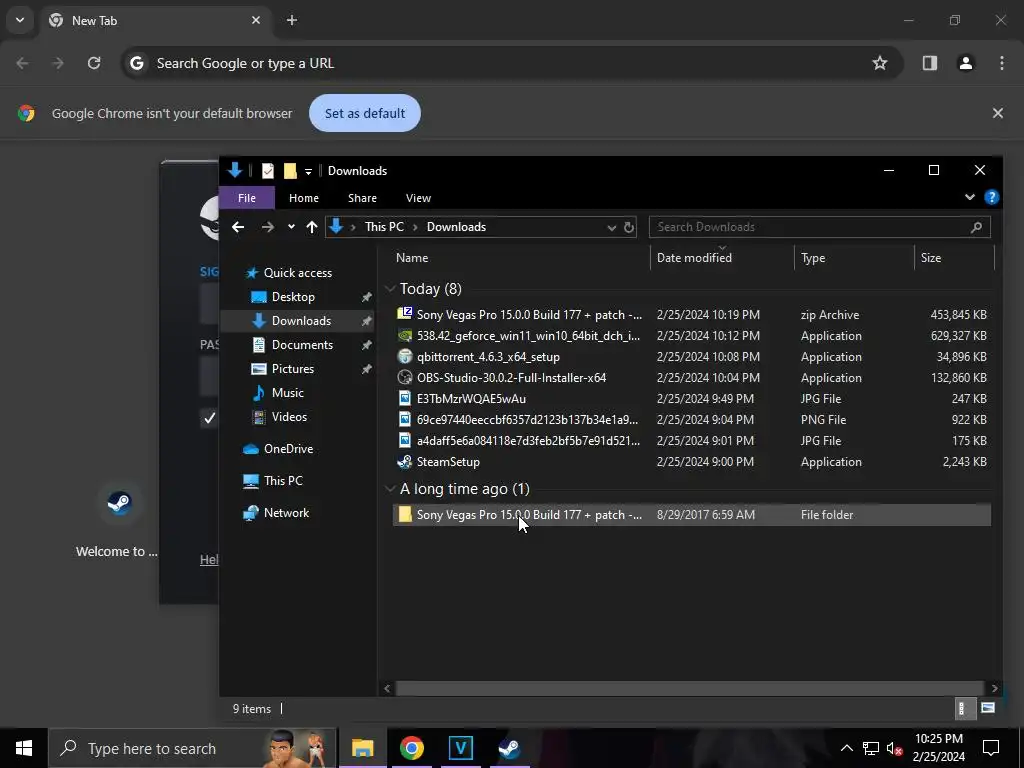1024x768 pixels.
Task: Click the Explorer Forward arrow button
Action: point(268,227)
